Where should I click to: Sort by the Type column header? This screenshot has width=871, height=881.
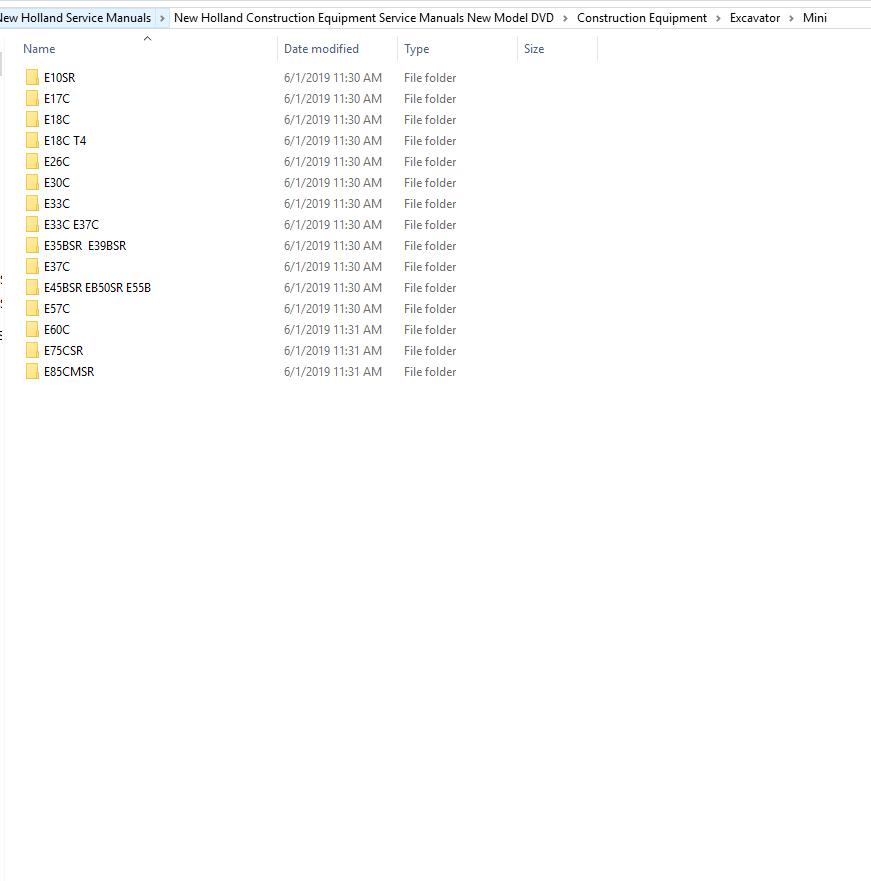[416, 49]
